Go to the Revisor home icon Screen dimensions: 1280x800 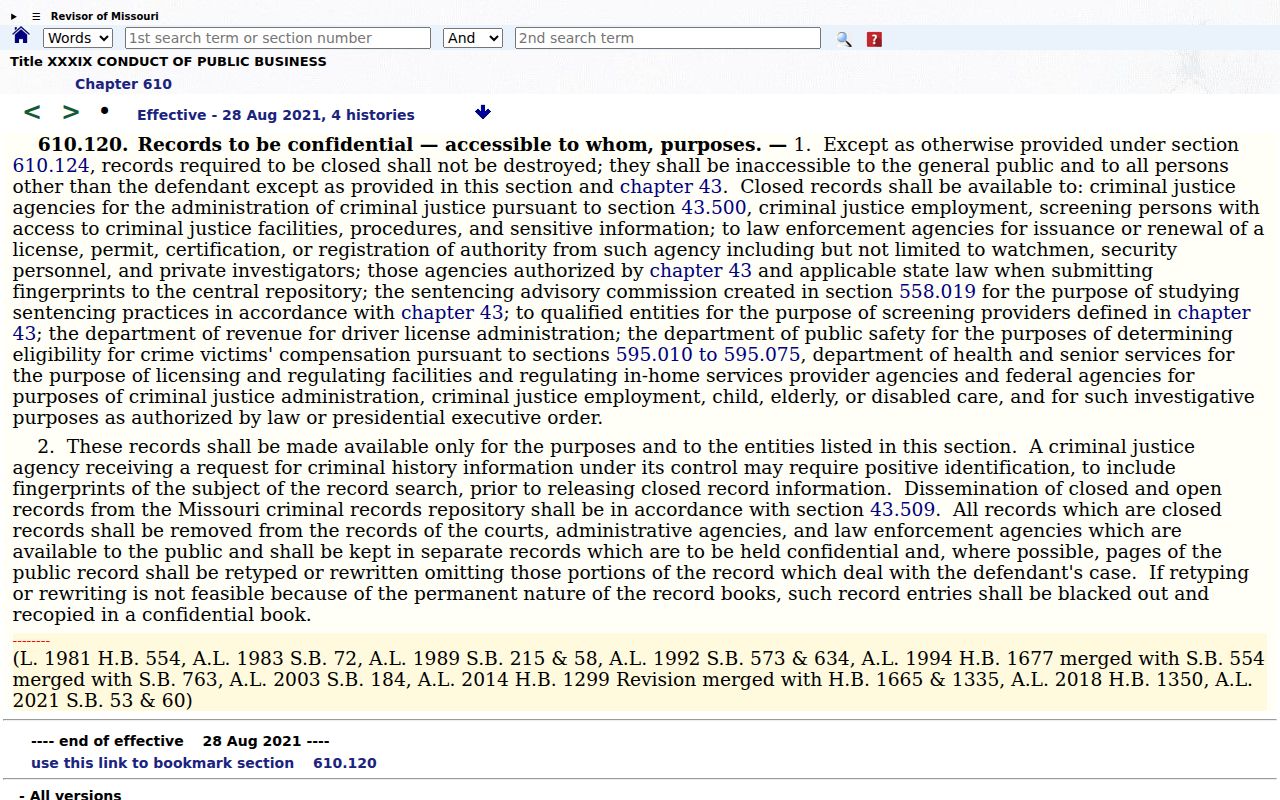pyautogui.click(x=21, y=37)
